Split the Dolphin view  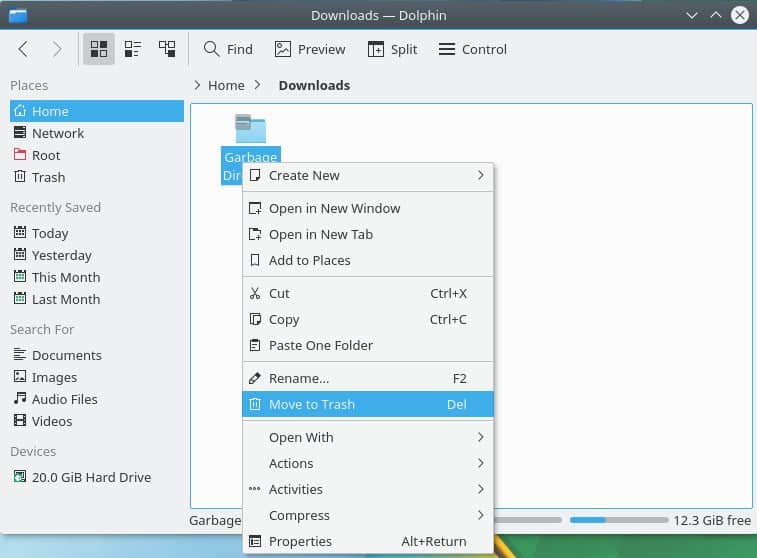392,49
